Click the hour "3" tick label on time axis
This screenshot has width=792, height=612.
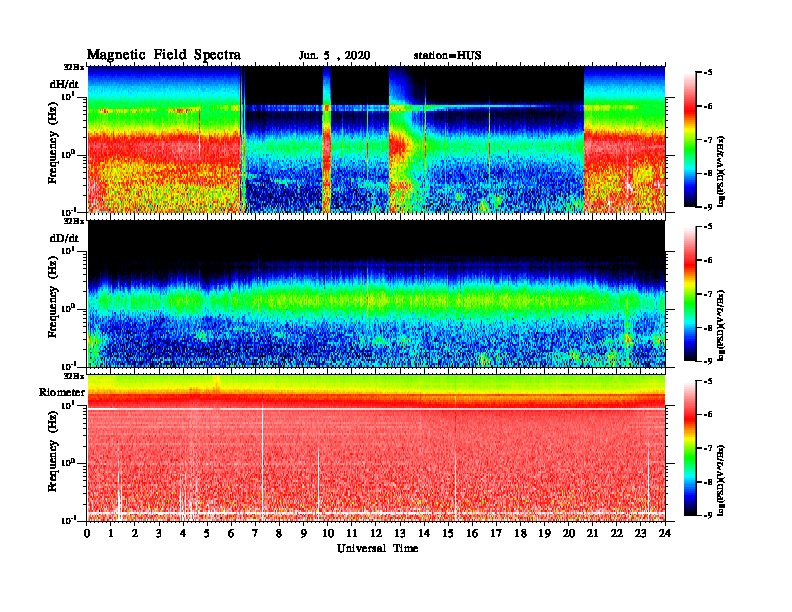tap(160, 533)
